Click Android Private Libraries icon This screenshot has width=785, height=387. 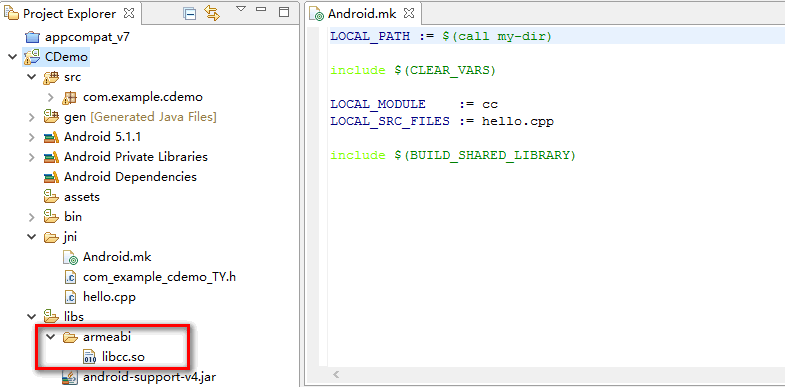click(51, 157)
